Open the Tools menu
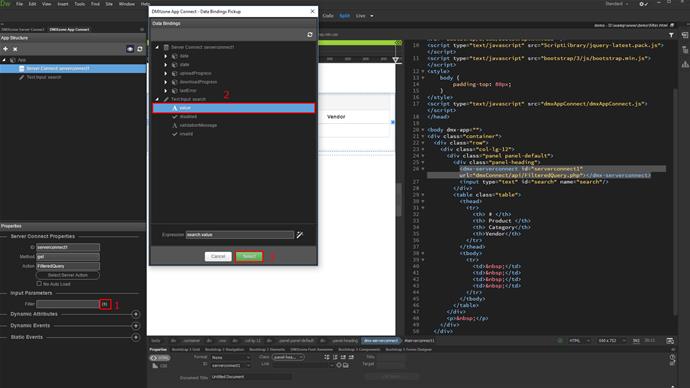 coord(80,4)
